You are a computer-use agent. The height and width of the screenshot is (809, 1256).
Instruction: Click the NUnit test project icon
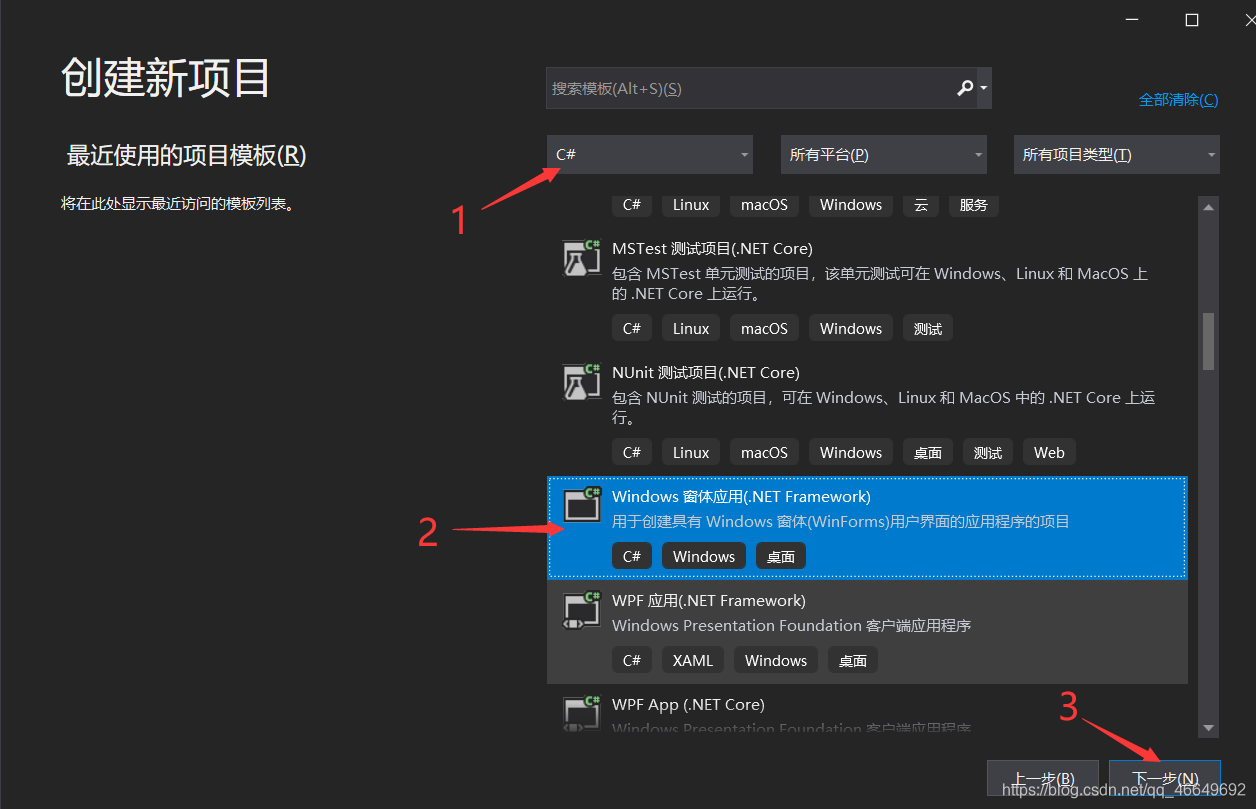coord(581,381)
